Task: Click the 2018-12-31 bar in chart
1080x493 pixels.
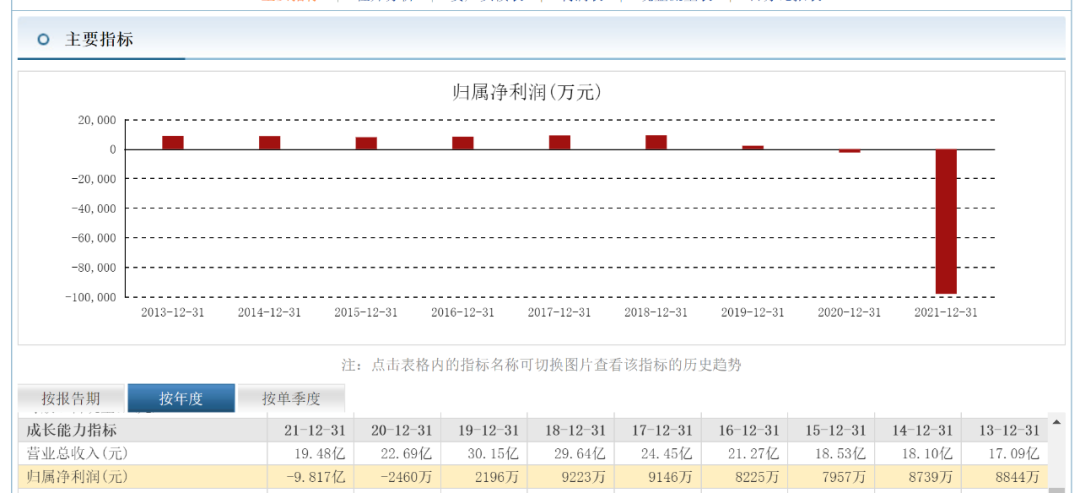Action: click(656, 142)
